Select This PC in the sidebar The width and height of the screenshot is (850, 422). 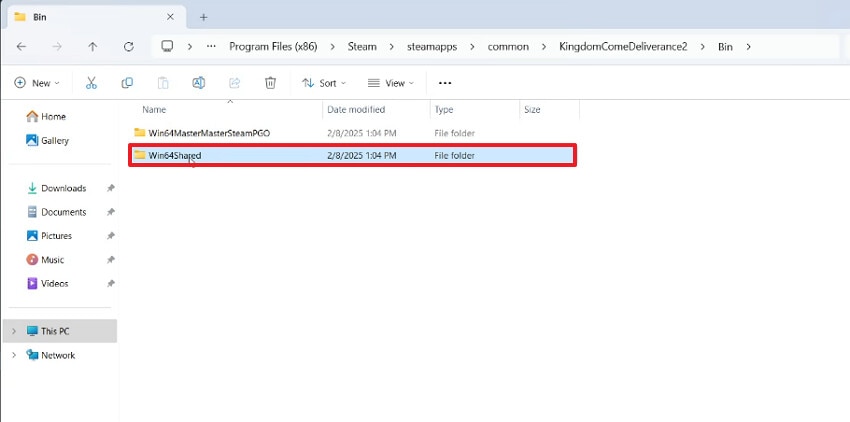click(x=60, y=331)
